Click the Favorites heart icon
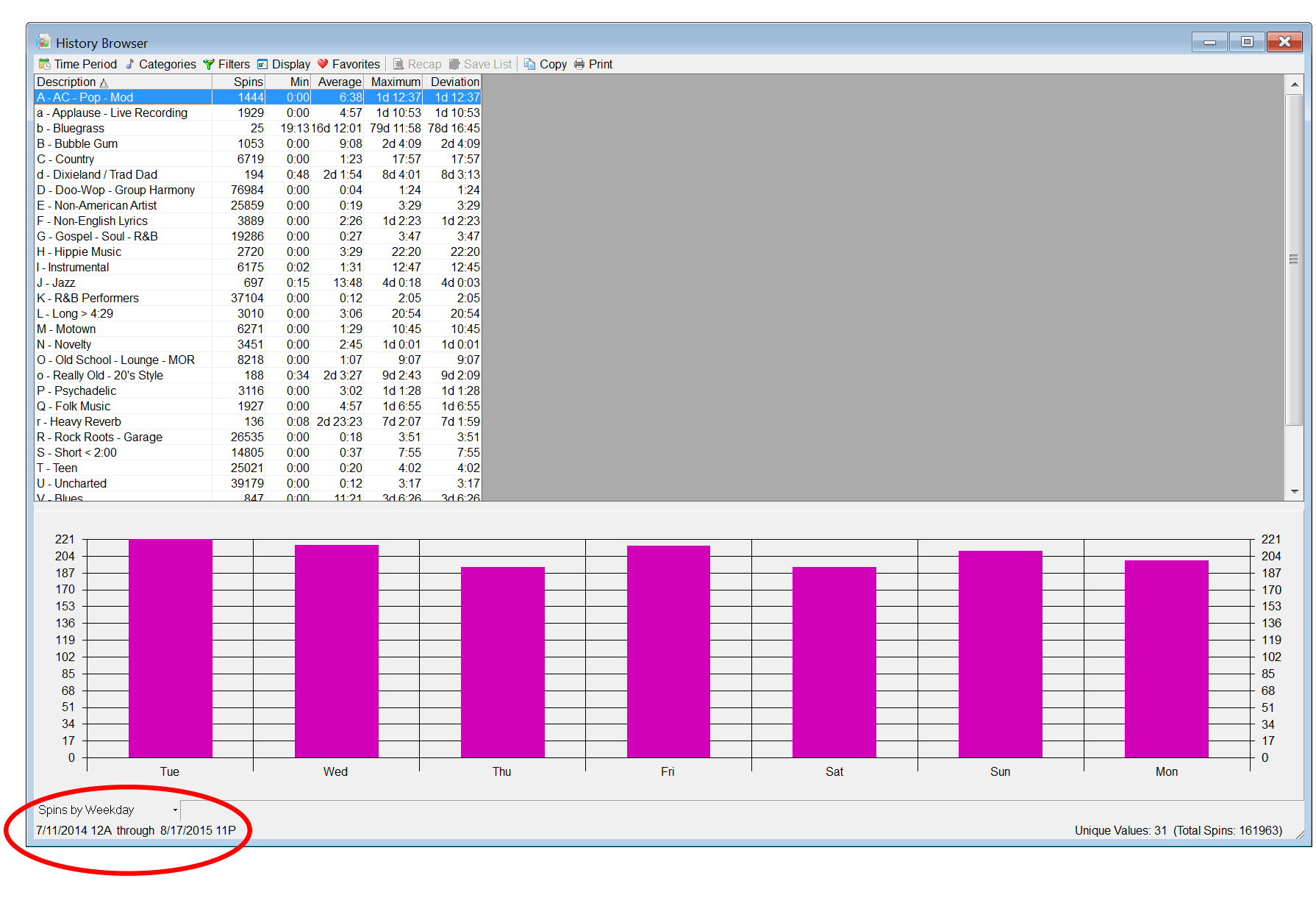This screenshot has height=917, width=1316. (323, 64)
